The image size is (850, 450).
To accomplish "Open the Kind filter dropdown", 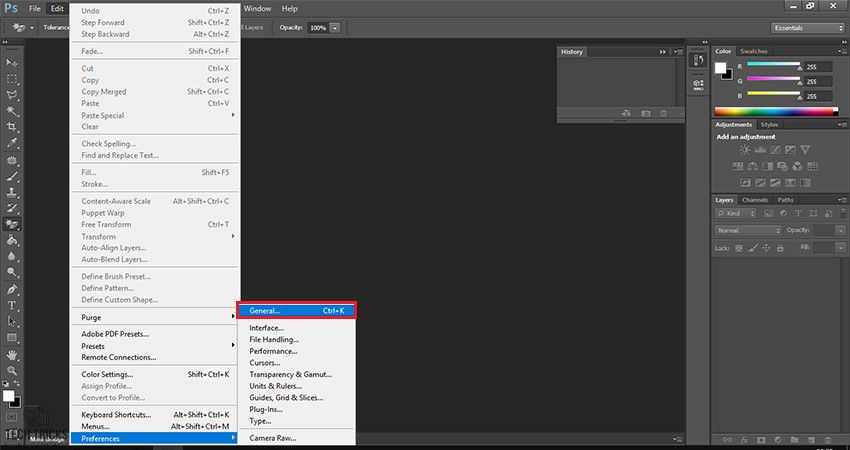I will click(735, 214).
